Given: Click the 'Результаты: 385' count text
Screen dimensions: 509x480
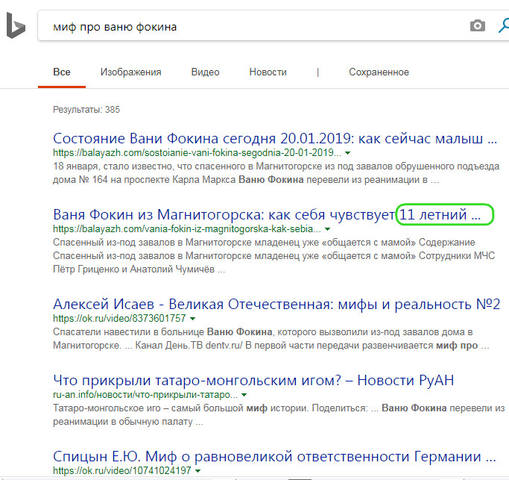Looking at the screenshot, I should pyautogui.click(x=86, y=109).
